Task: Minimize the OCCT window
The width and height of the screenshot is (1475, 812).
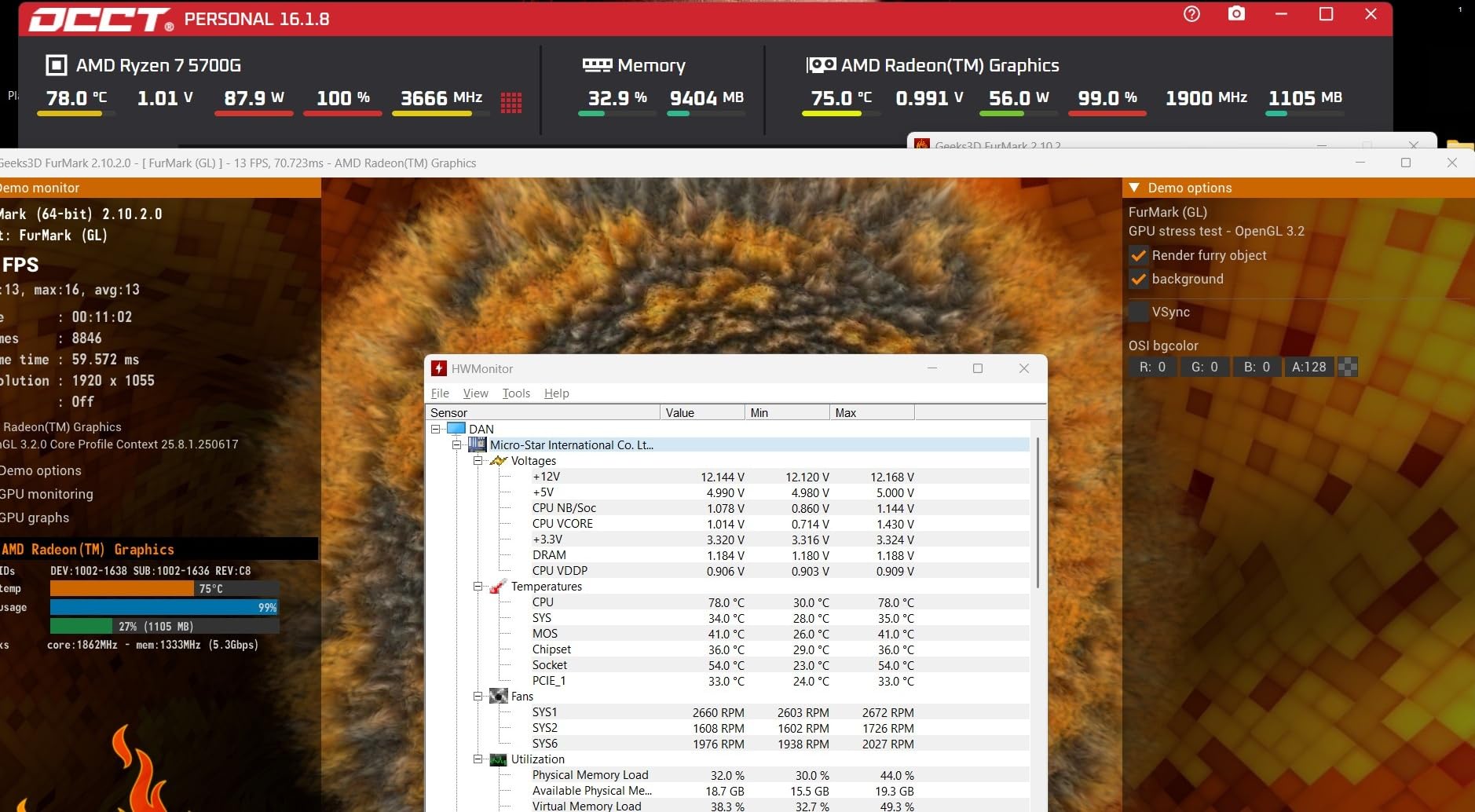Action: [1281, 14]
